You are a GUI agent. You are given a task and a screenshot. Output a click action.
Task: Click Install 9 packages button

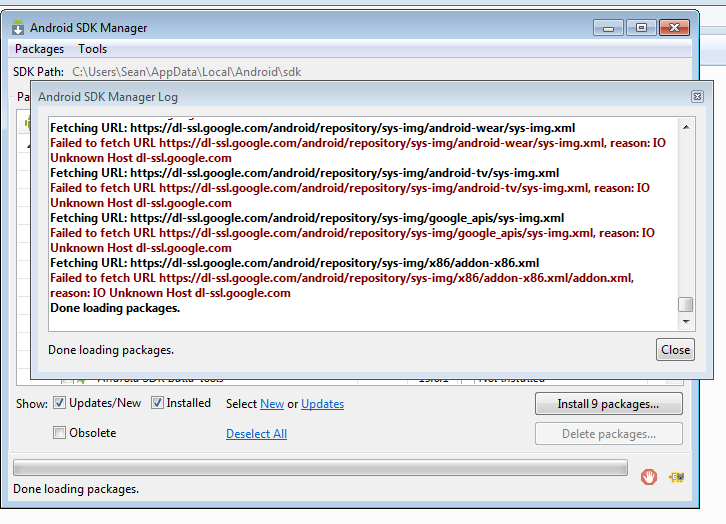[x=608, y=404]
